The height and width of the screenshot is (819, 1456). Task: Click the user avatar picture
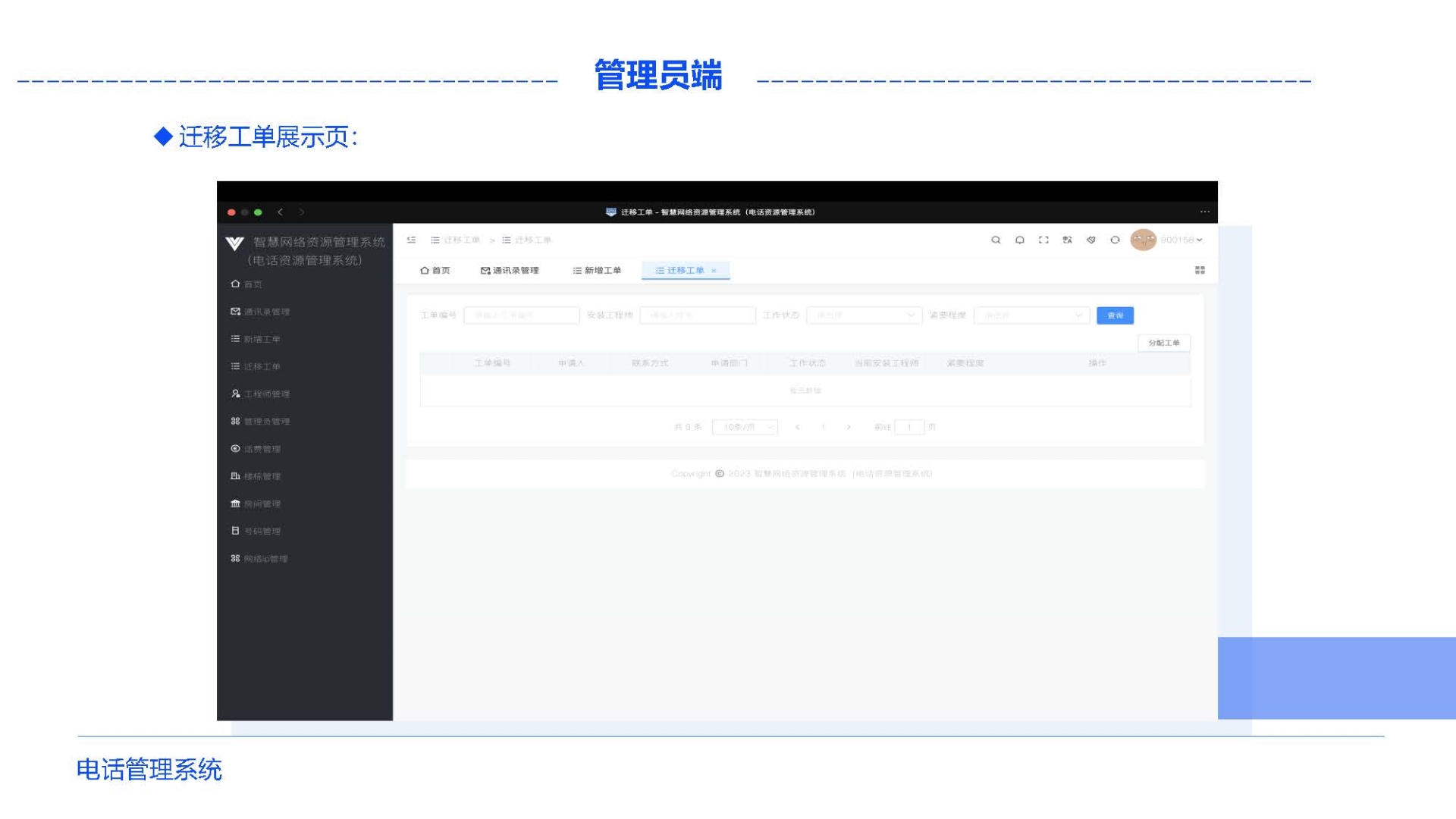click(1143, 240)
